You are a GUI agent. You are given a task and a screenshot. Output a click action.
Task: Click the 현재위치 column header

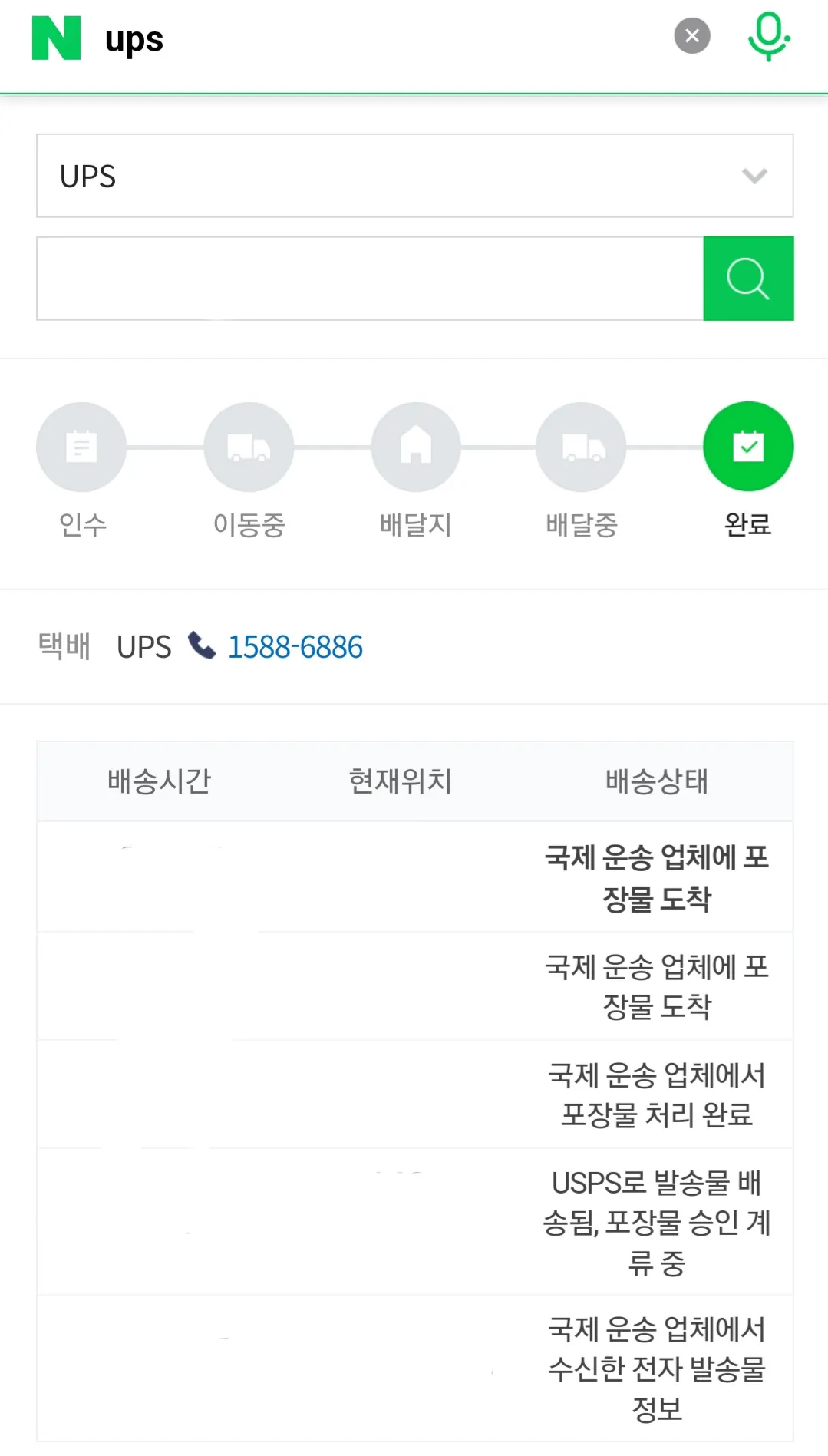401,781
